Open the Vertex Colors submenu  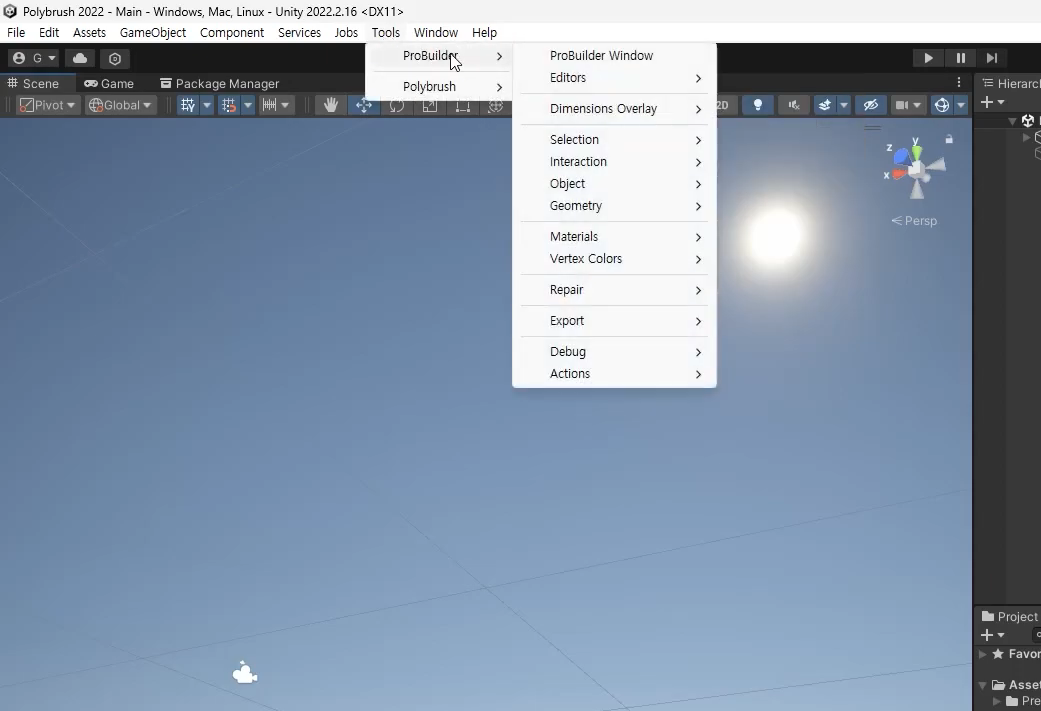[614, 259]
